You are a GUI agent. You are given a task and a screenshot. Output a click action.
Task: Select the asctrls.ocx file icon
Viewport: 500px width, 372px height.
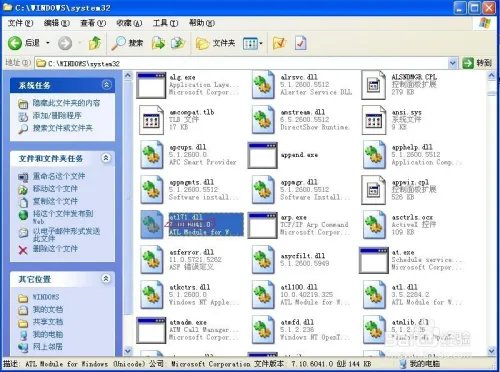[374, 225]
